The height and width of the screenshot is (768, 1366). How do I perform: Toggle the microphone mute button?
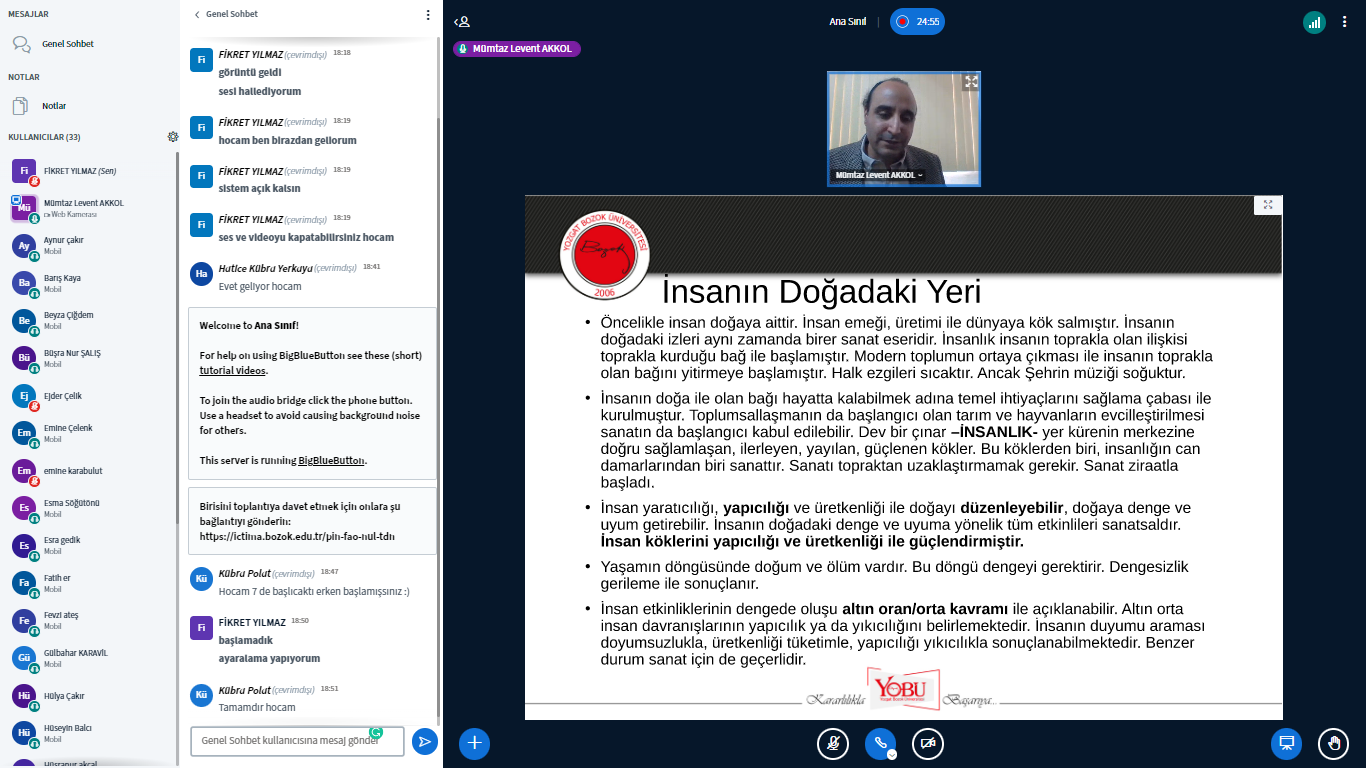point(832,743)
